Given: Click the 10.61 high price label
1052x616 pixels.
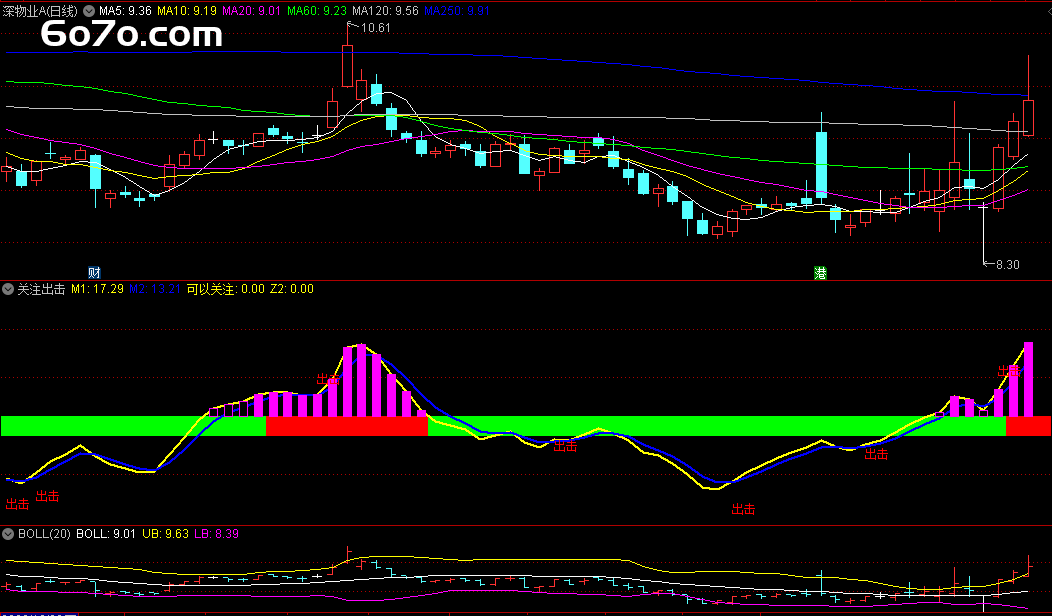Looking at the screenshot, I should (x=375, y=28).
